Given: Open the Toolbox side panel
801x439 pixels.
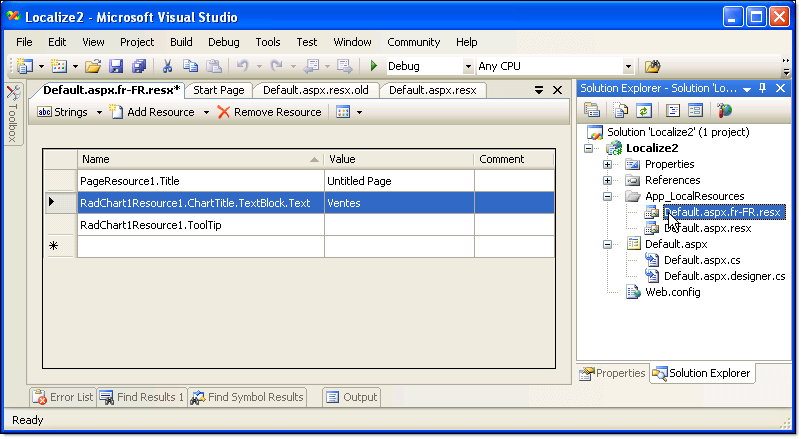Looking at the screenshot, I should coord(13,114).
